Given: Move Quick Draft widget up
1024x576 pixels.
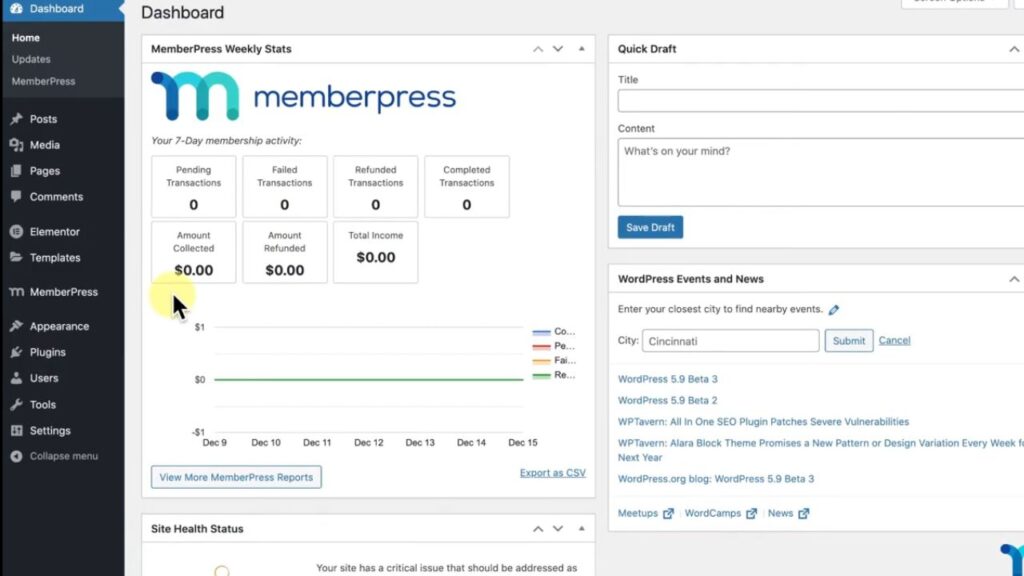Looking at the screenshot, I should point(1014,49).
